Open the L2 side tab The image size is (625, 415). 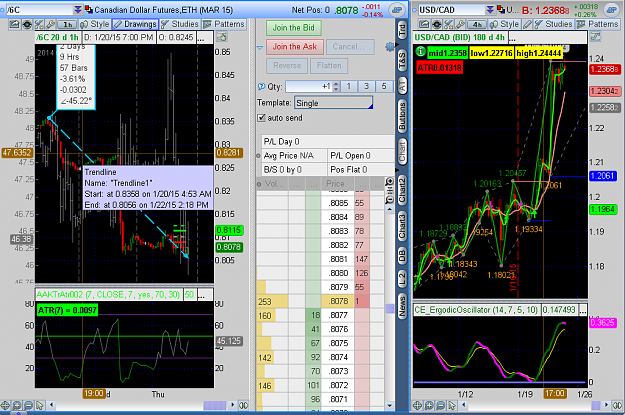tap(402, 279)
